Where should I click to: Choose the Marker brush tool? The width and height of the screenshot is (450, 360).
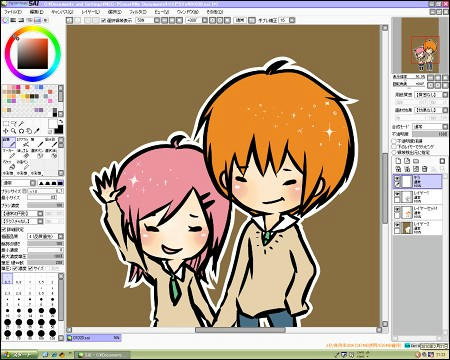click(x=9, y=153)
